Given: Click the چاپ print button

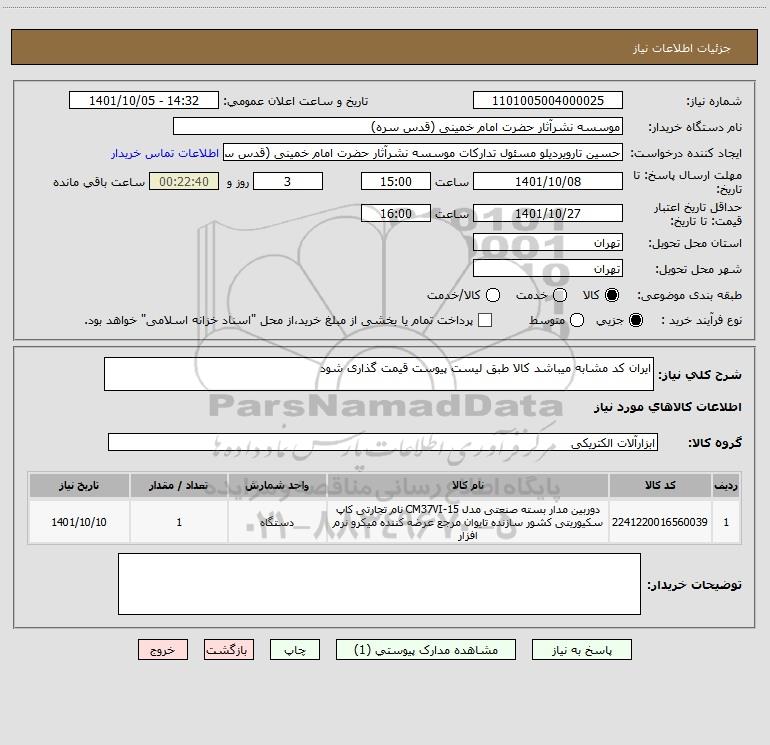Looking at the screenshot, I should 295,650.
